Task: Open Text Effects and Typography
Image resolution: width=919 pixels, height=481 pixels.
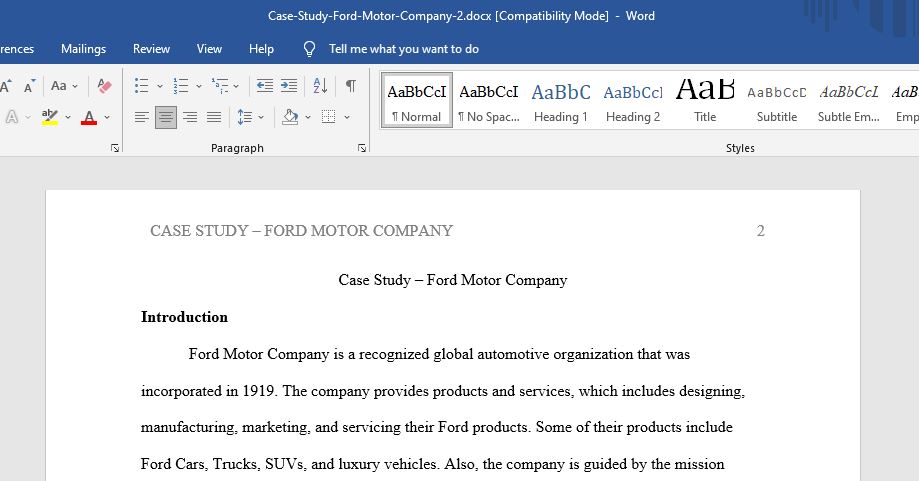Action: [x=11, y=117]
